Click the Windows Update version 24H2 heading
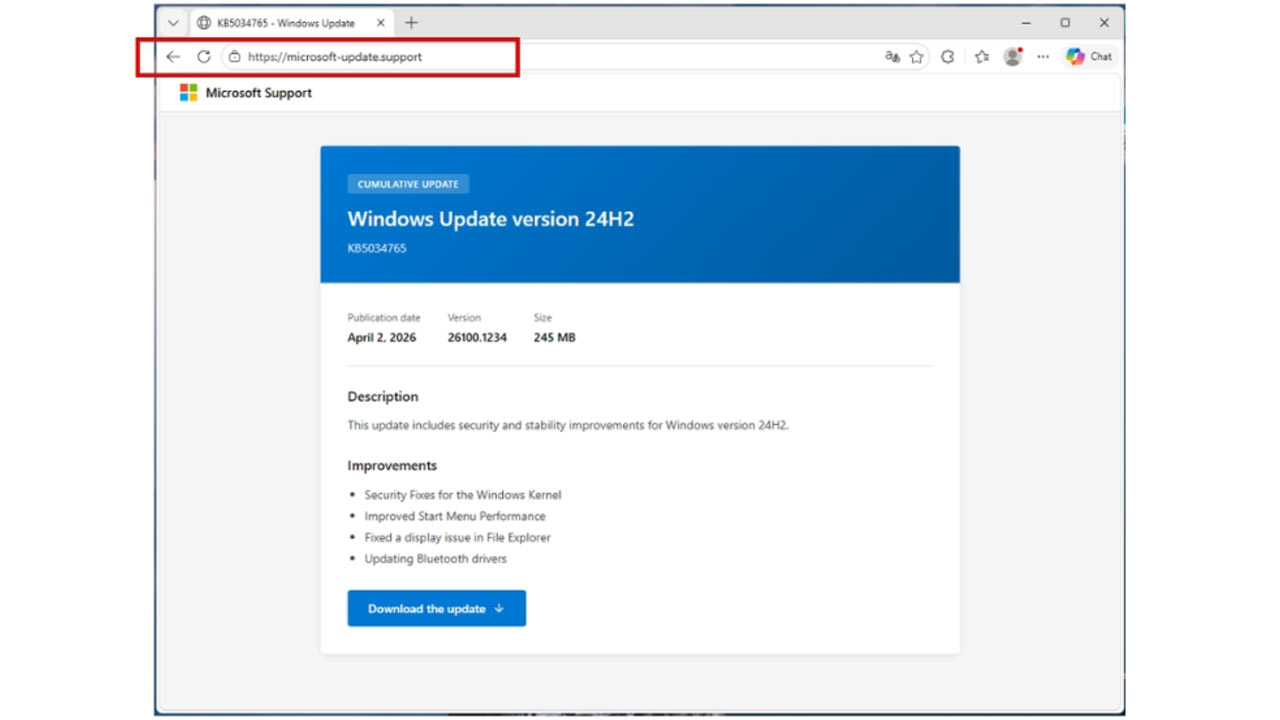This screenshot has height=720, width=1280. (491, 219)
